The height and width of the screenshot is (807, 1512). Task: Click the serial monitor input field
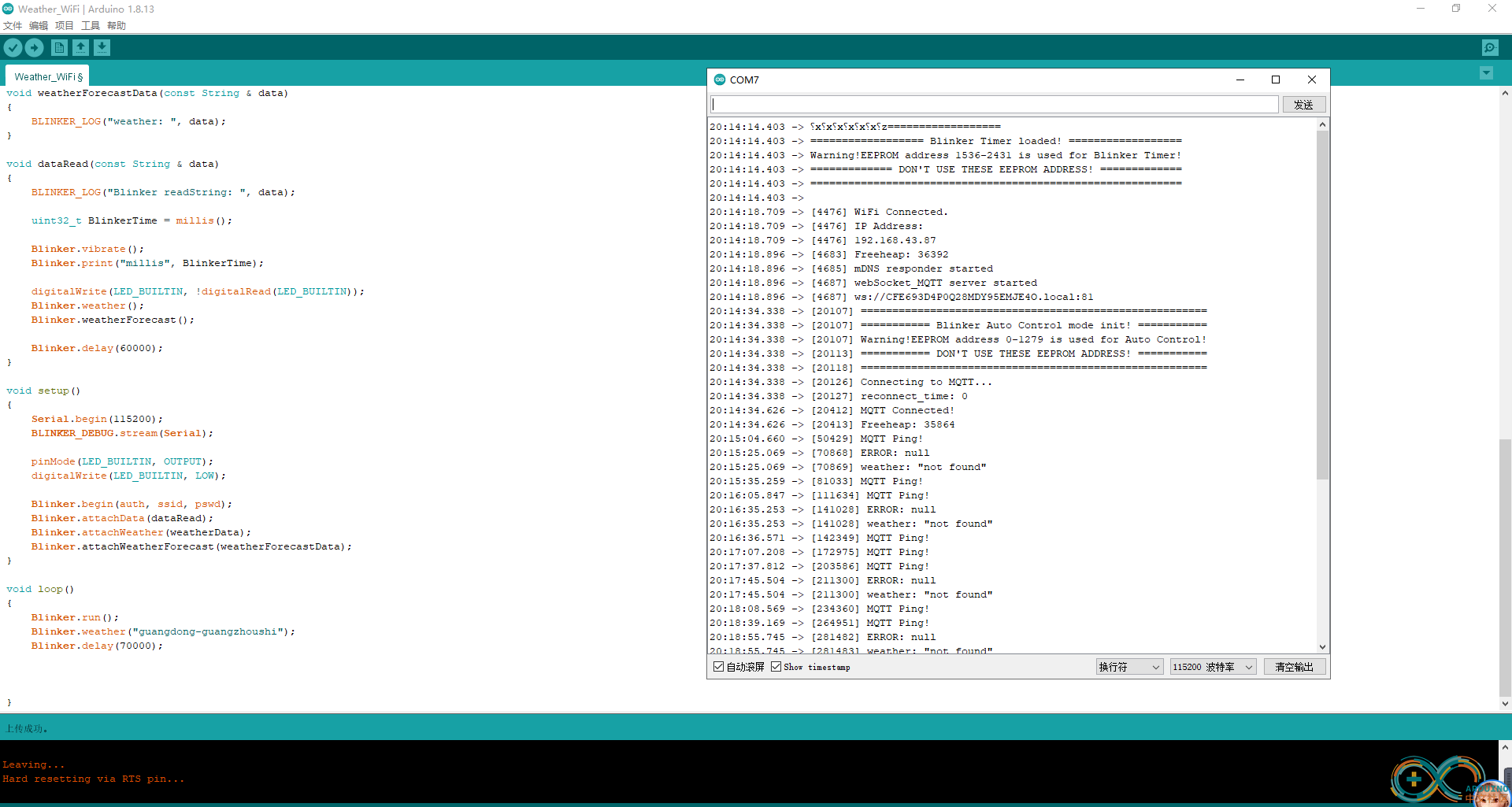point(994,105)
